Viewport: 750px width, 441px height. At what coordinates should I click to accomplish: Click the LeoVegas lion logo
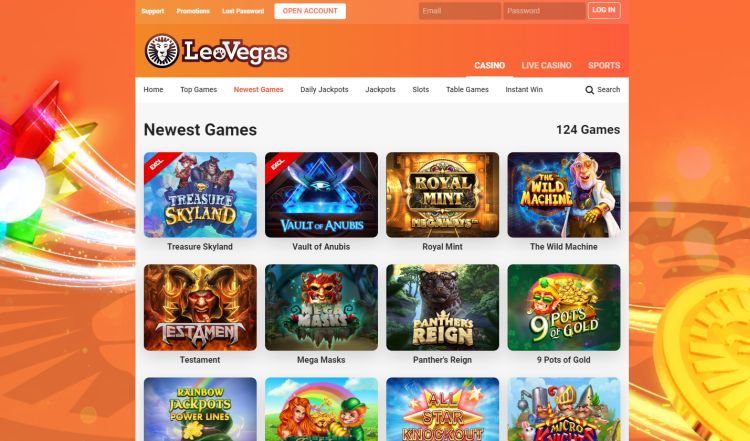(x=162, y=51)
